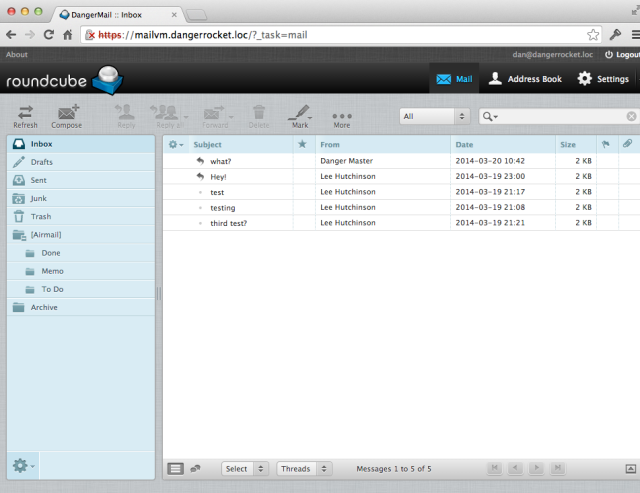The width and height of the screenshot is (640, 493).
Task: Open the Address Book
Action: 525,79
